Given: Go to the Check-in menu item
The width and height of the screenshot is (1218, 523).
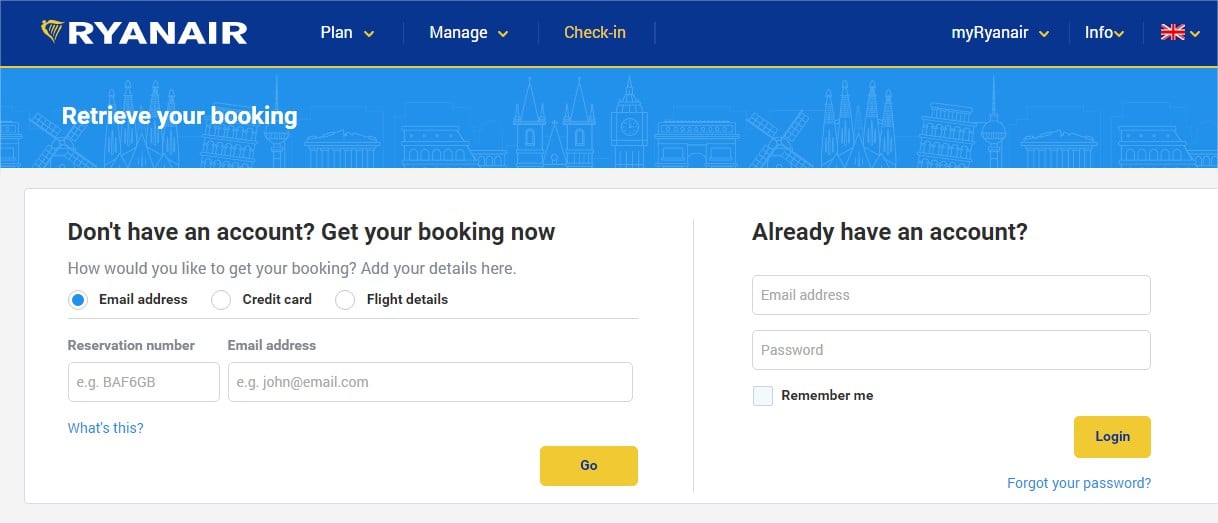Looking at the screenshot, I should [x=595, y=33].
